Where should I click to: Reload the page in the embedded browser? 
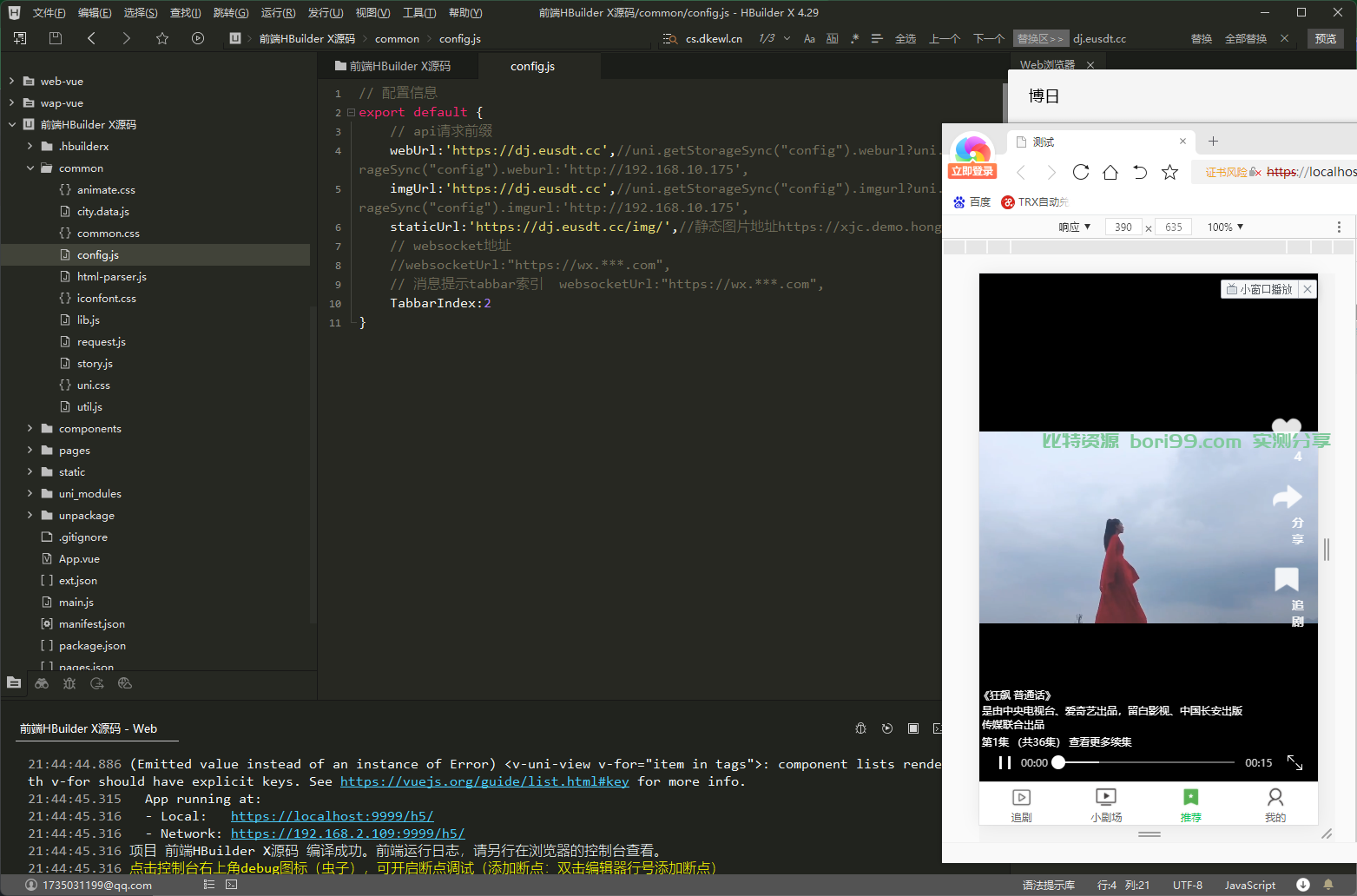(x=1081, y=172)
